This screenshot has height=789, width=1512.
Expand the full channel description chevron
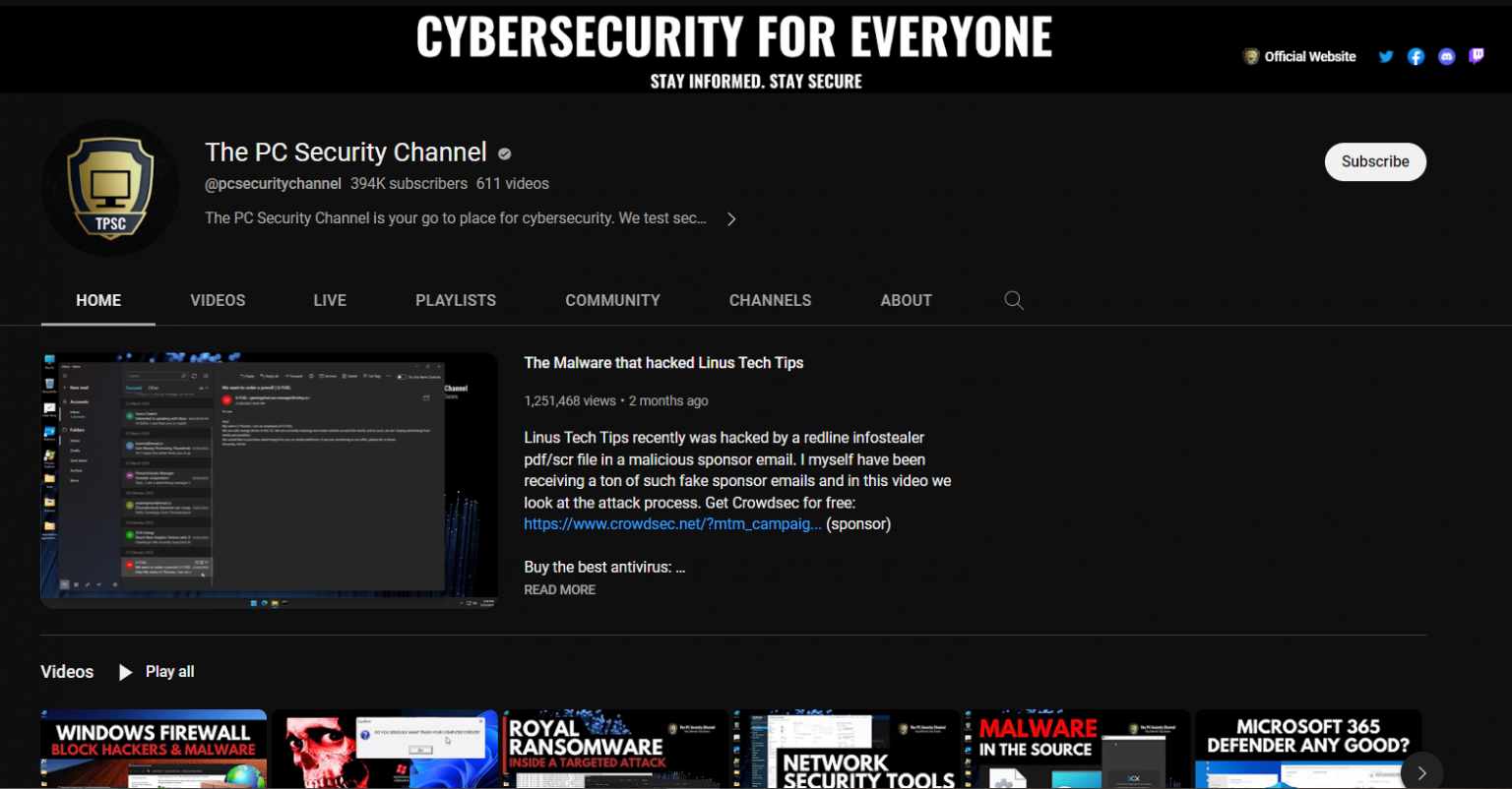(x=731, y=218)
